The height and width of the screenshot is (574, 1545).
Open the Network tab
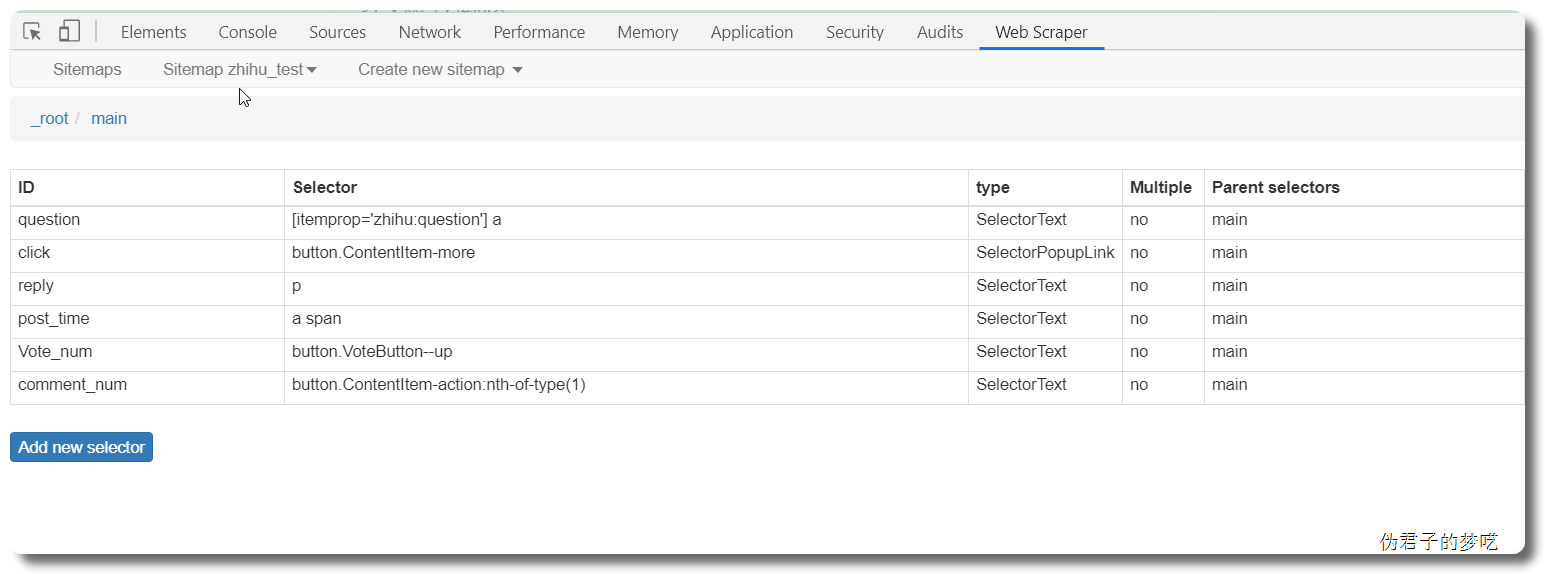tap(429, 32)
